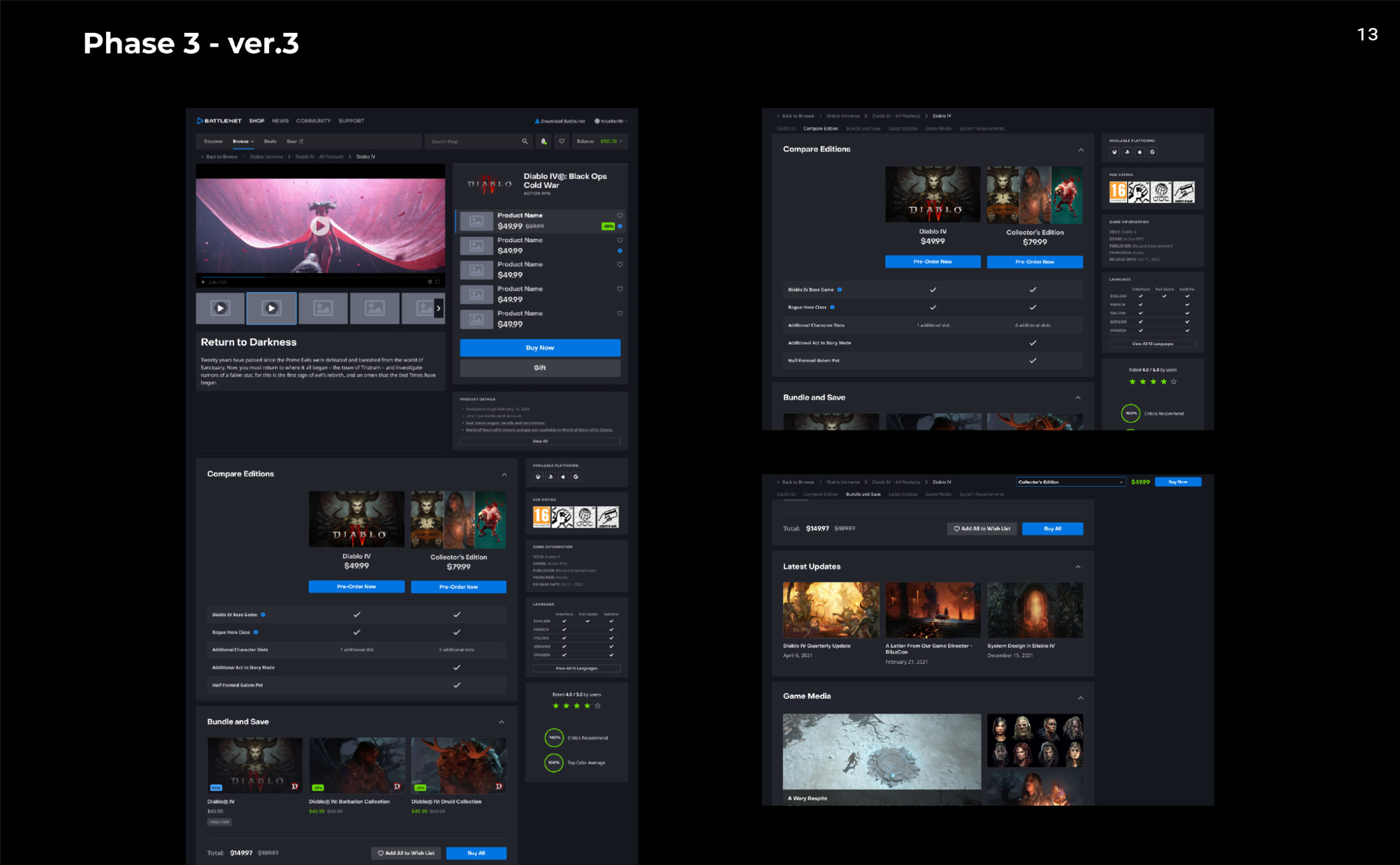Click the large Buy Now button in the left mockup
1400x865 pixels.
click(540, 347)
